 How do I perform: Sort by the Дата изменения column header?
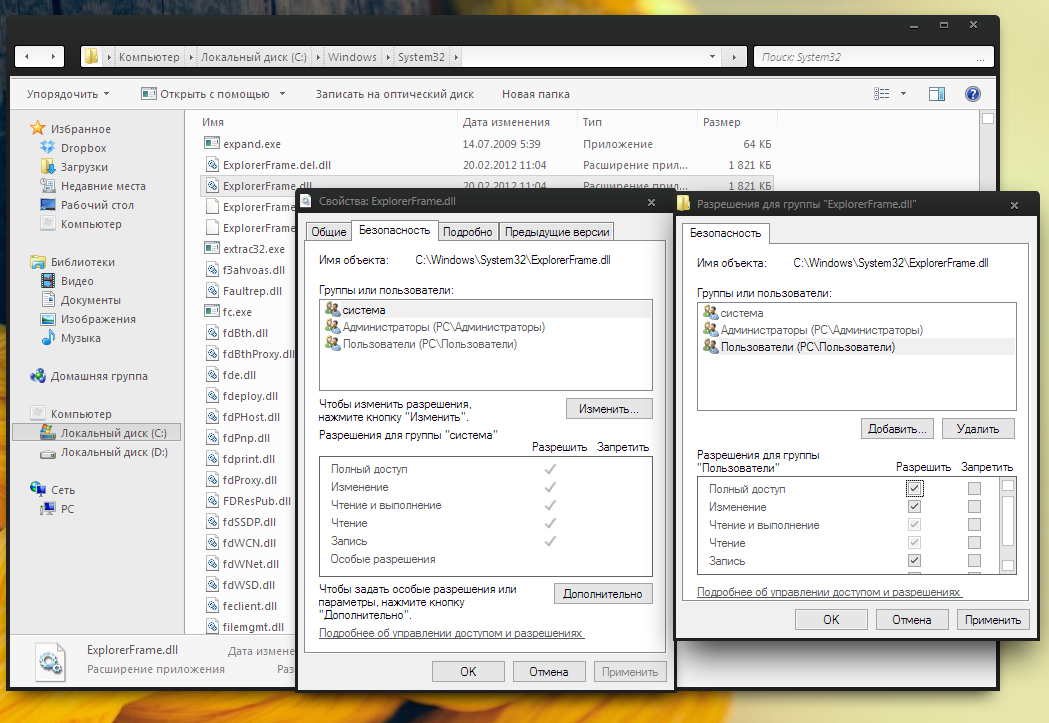click(506, 122)
